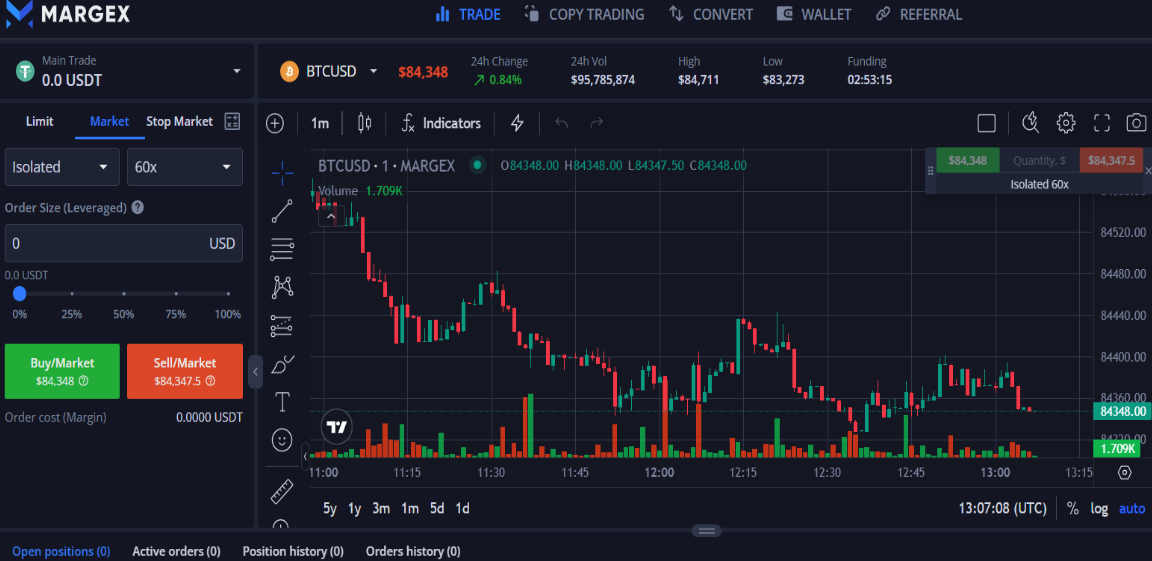This screenshot has height=561, width=1152.
Task: Select the ruler measure tool
Action: coord(282,491)
